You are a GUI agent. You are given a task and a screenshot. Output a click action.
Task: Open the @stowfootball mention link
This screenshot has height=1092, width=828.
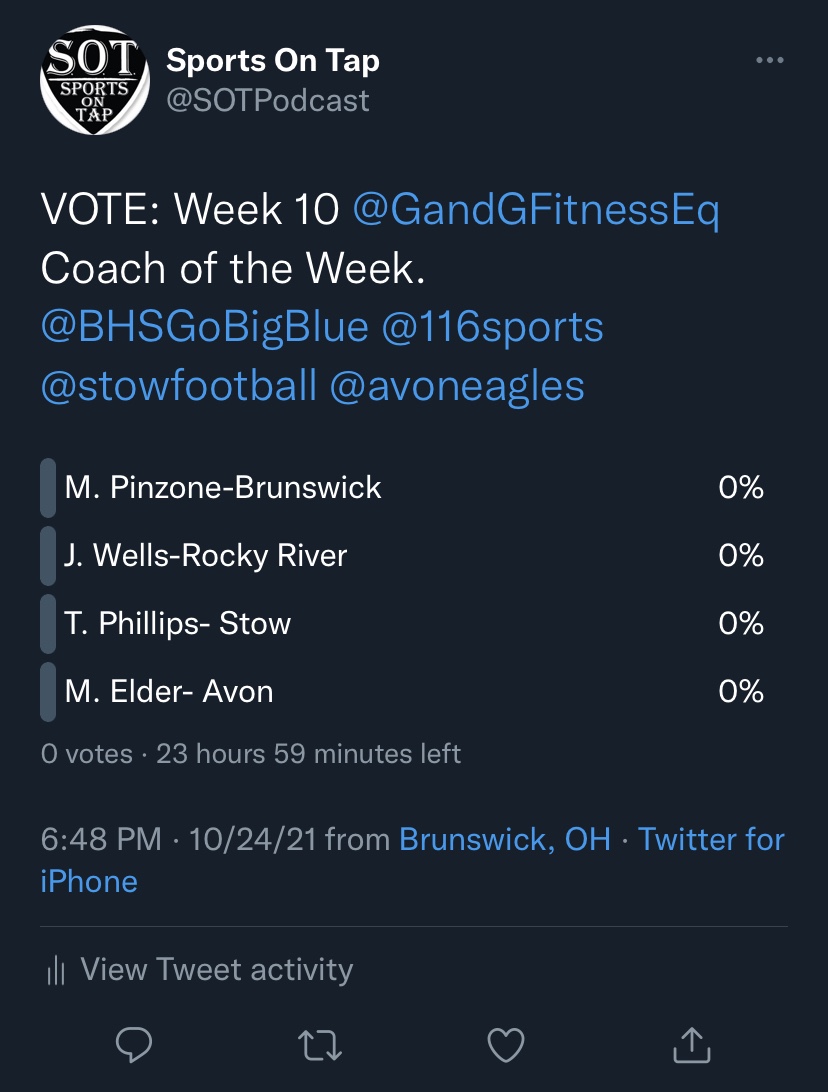[179, 385]
